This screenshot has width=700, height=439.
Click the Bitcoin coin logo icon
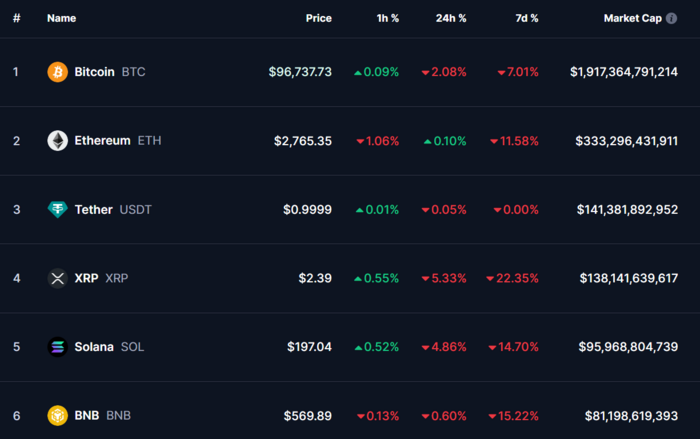pyautogui.click(x=58, y=72)
